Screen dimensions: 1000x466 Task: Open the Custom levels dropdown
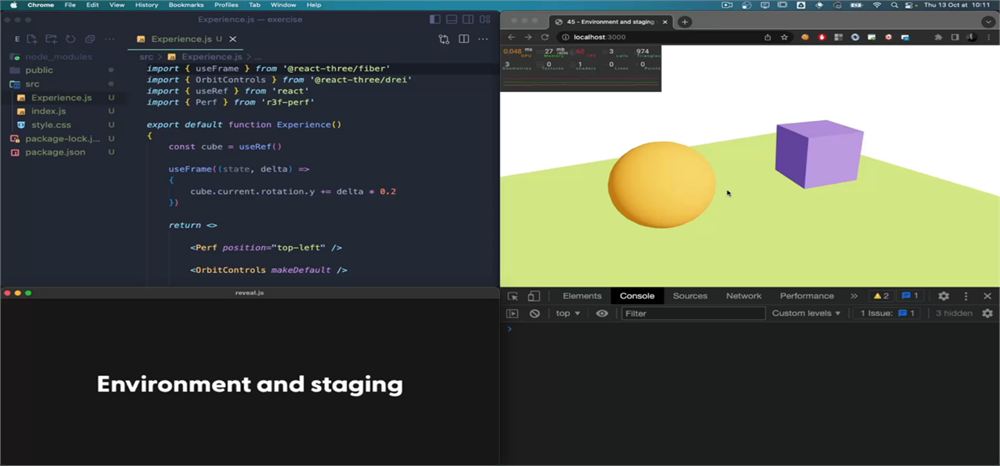(806, 313)
